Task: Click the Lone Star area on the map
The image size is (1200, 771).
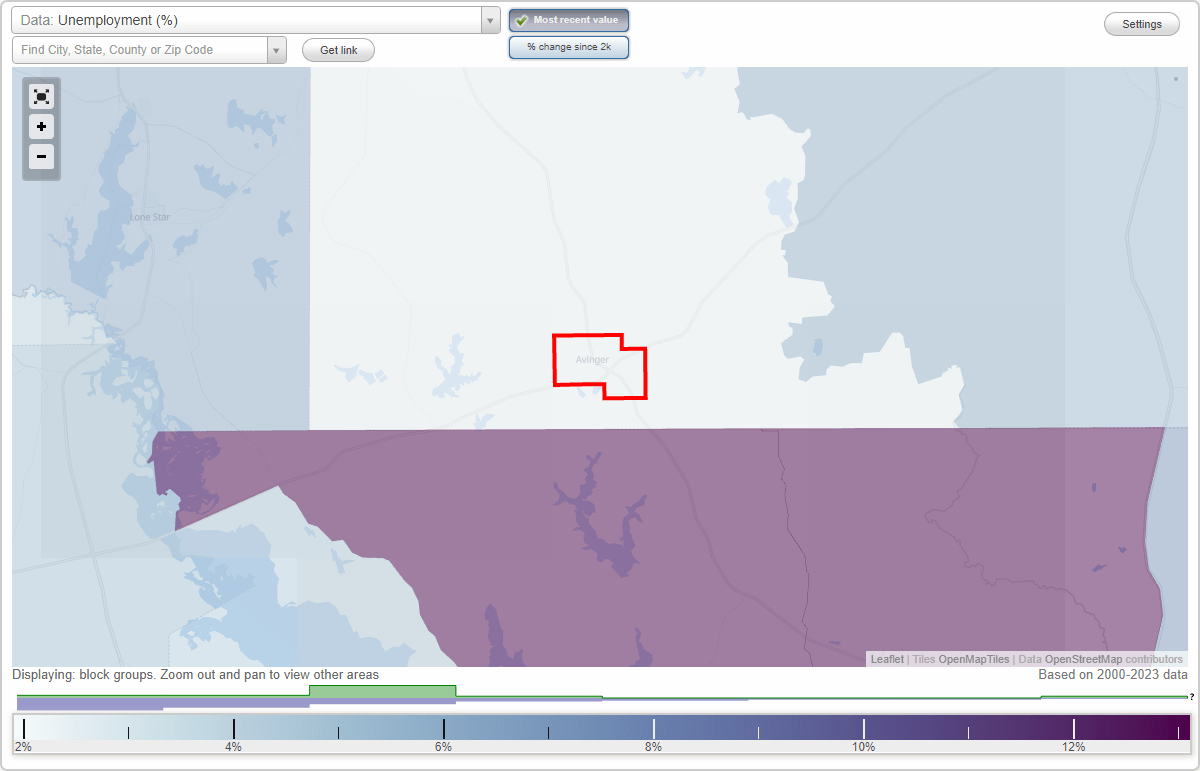Action: (148, 217)
